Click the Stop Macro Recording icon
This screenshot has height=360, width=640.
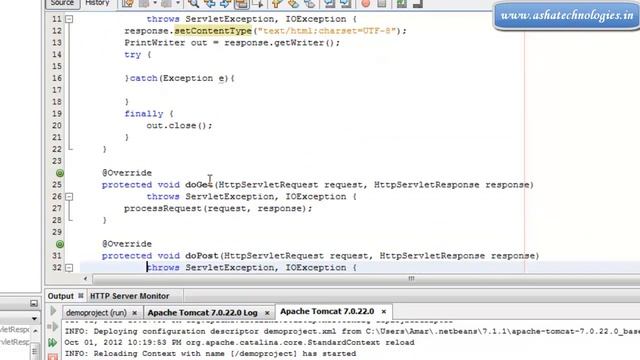click(382, 4)
